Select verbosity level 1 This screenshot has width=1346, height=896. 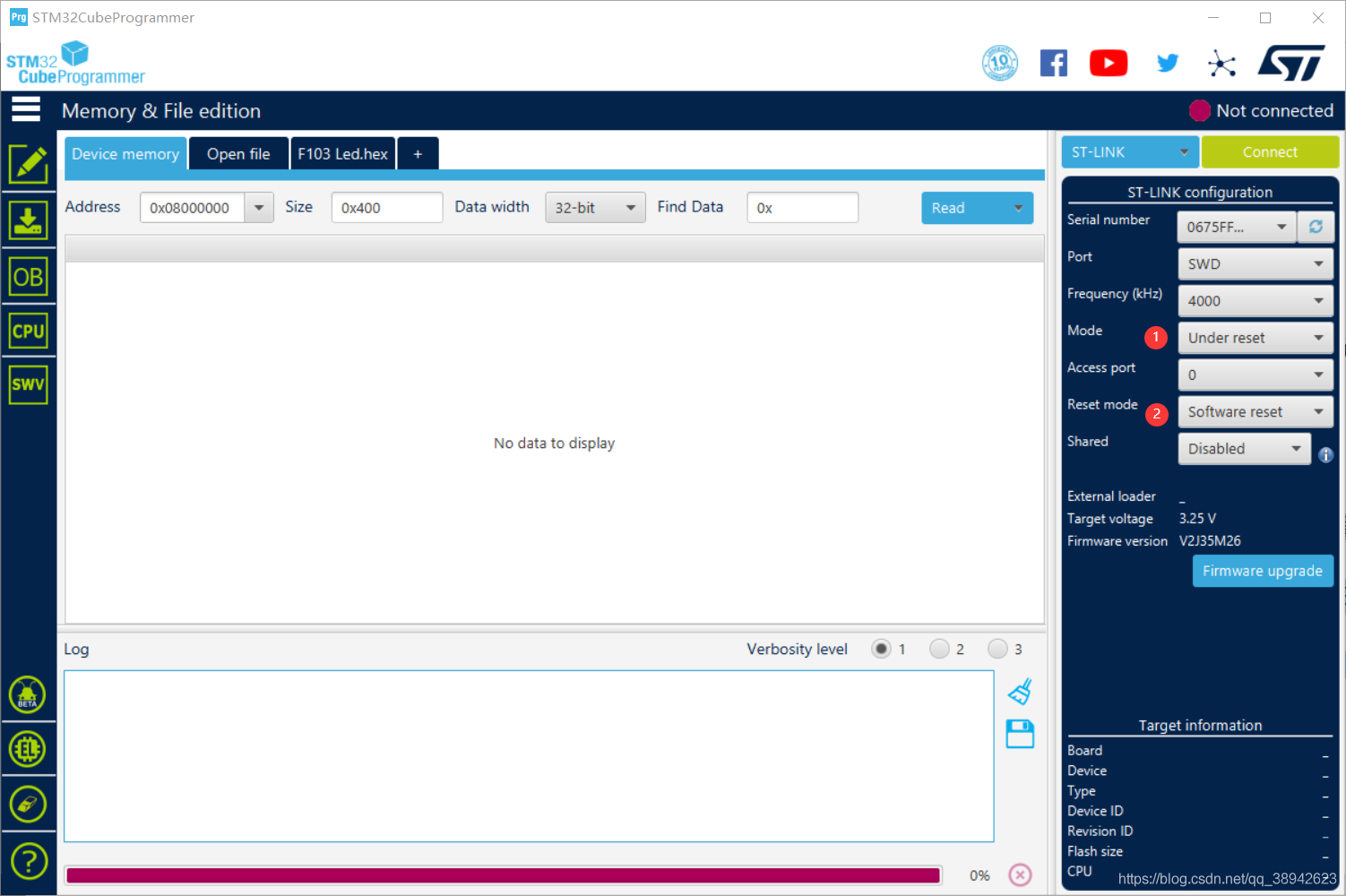[882, 649]
